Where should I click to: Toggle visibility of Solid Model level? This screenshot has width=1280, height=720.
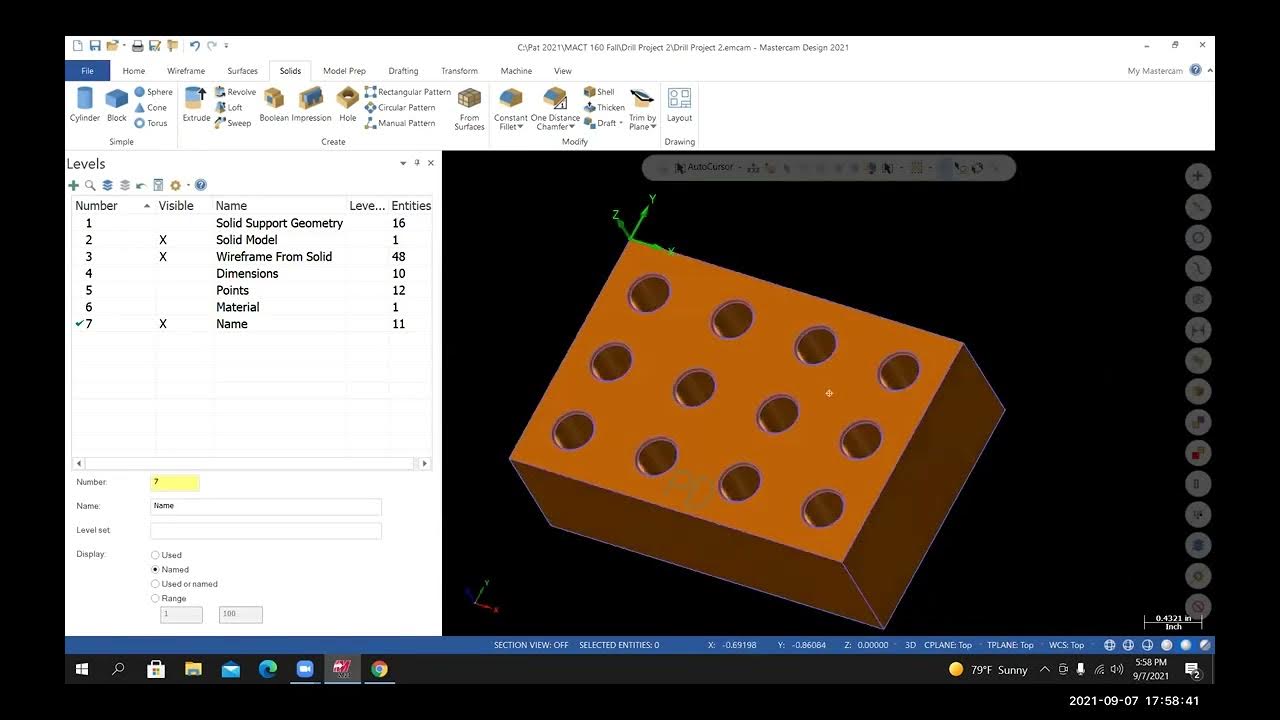[163, 240]
